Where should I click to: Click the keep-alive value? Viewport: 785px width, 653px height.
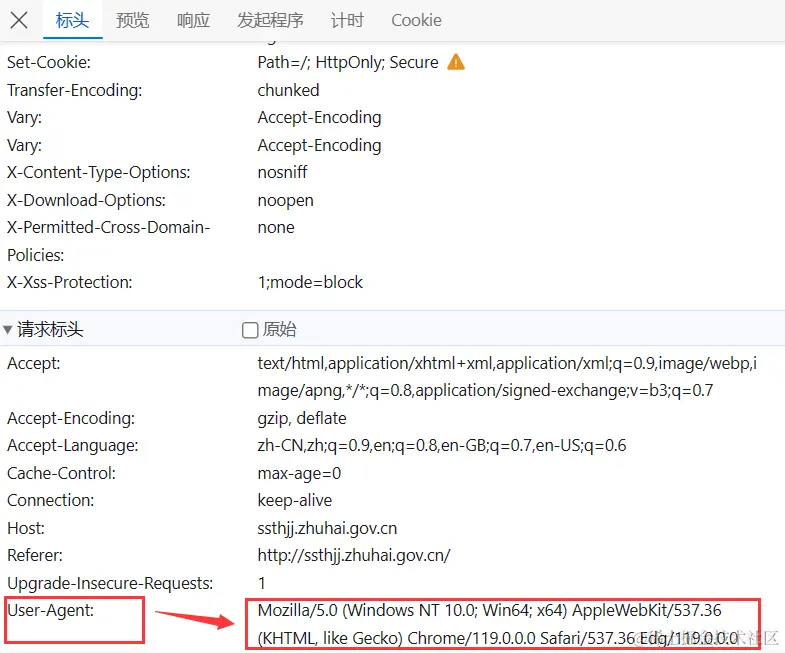pos(294,500)
